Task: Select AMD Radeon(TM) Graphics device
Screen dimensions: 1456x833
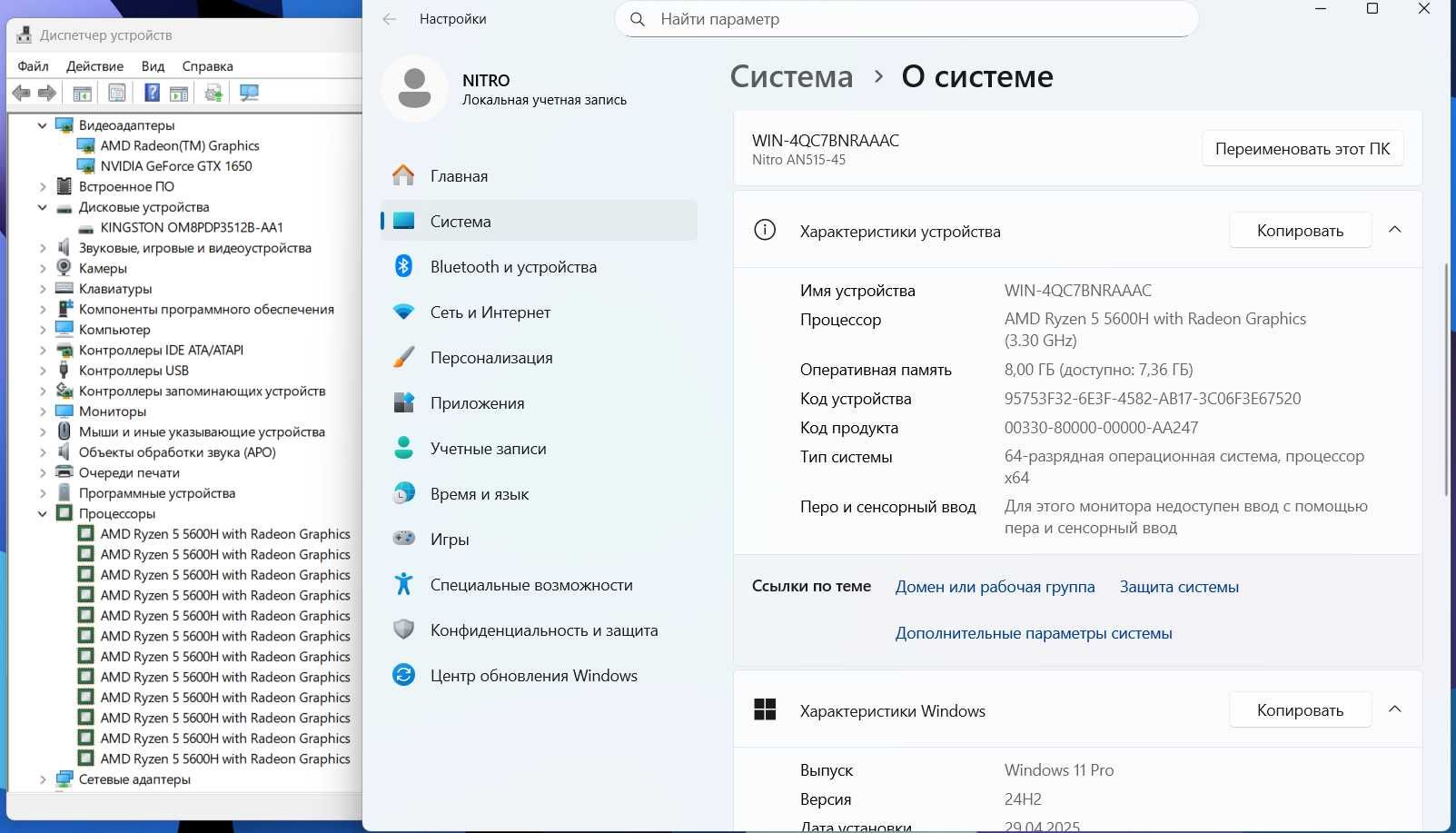Action: coord(180,145)
